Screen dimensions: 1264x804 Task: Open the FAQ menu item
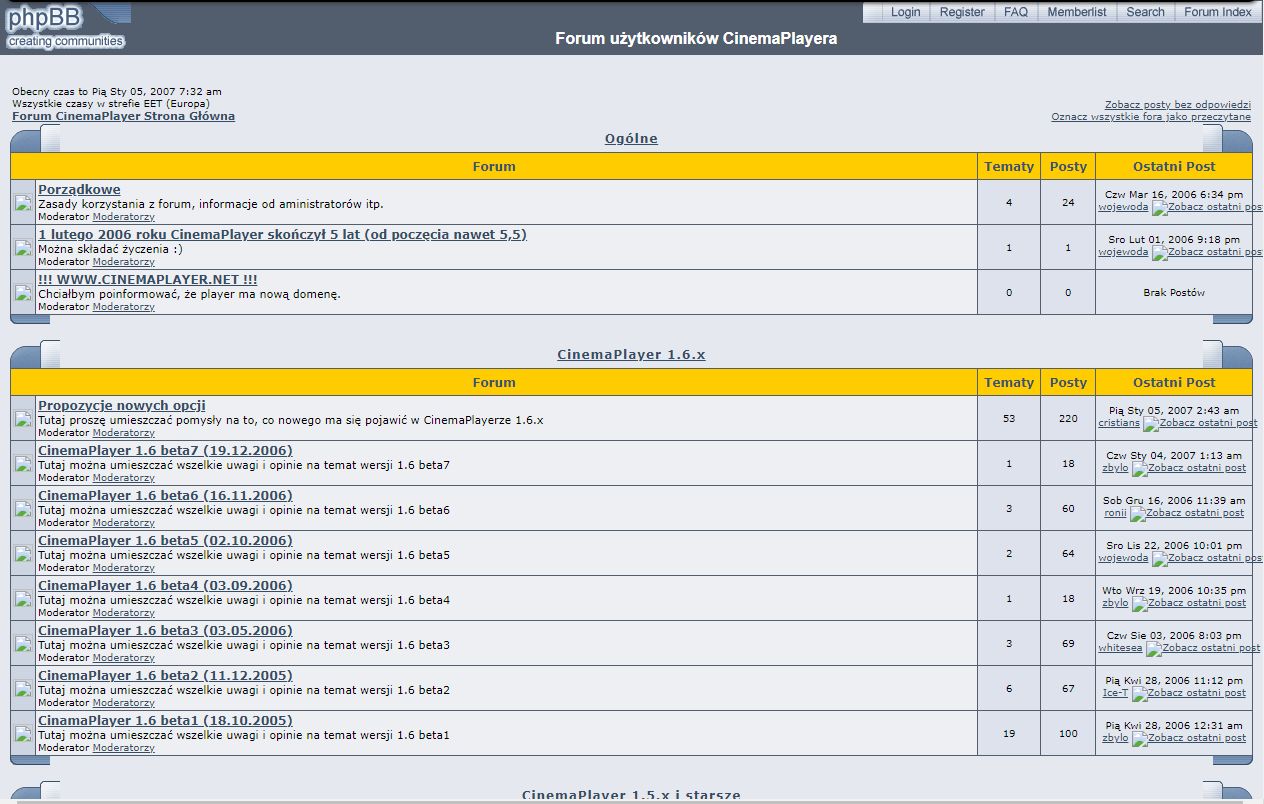point(1016,12)
